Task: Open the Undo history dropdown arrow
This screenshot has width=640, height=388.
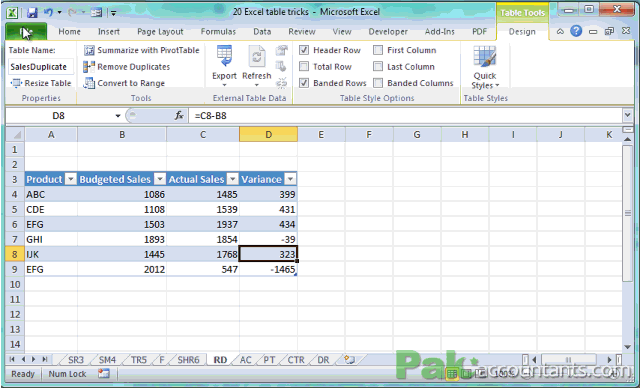Action: click(x=59, y=12)
